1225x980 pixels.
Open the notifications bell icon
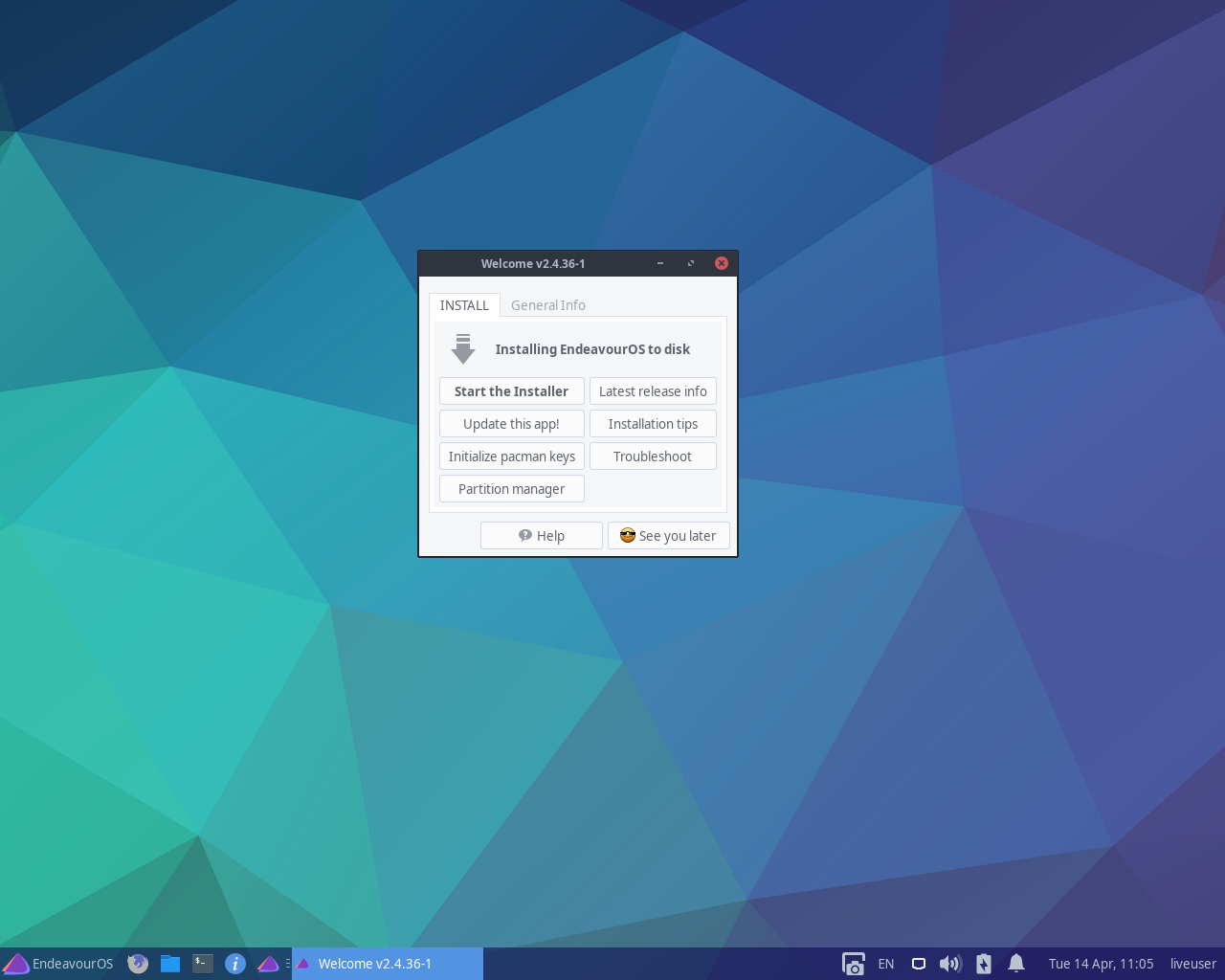click(x=1016, y=964)
